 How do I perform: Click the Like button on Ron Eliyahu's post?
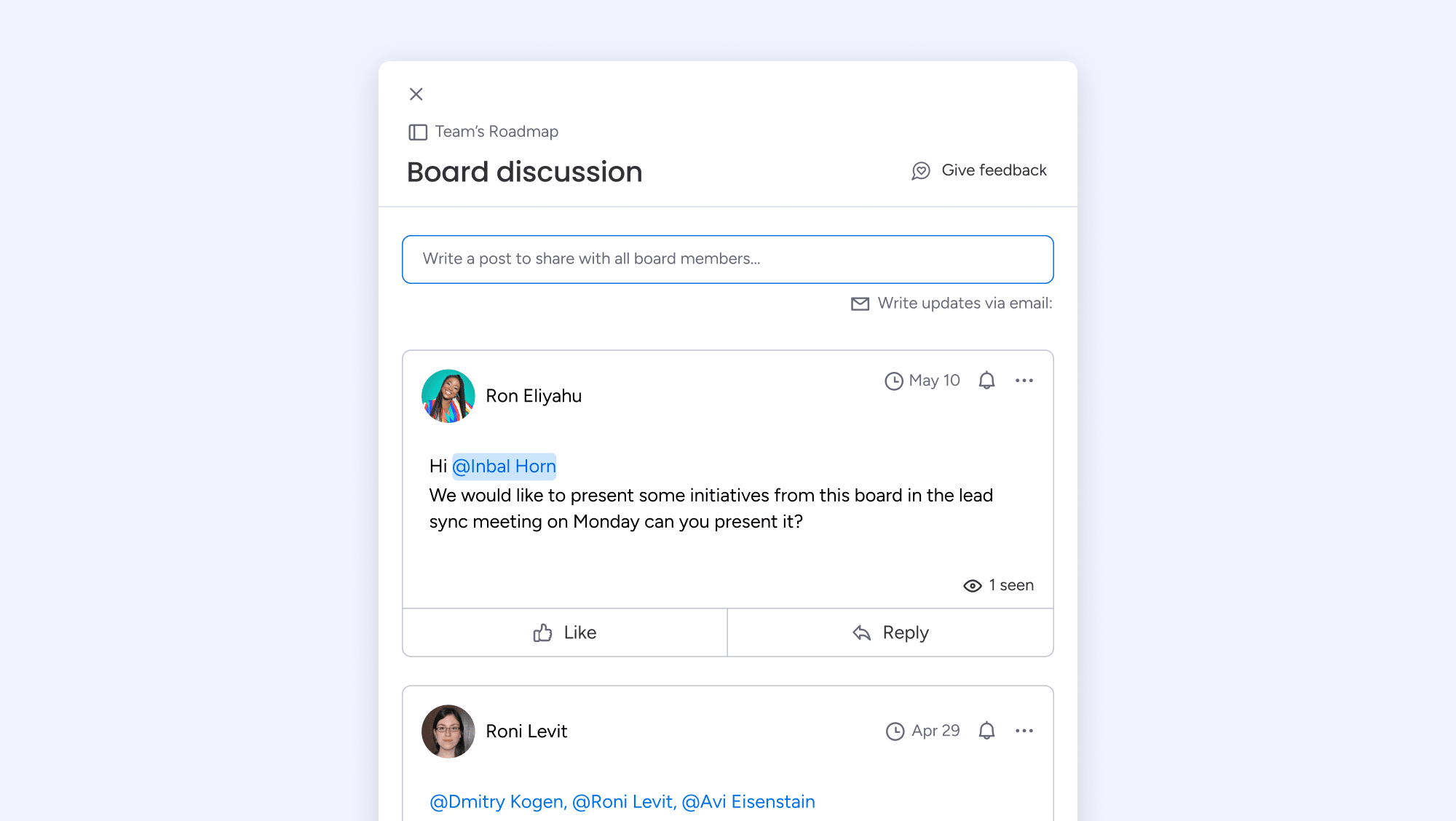click(564, 632)
